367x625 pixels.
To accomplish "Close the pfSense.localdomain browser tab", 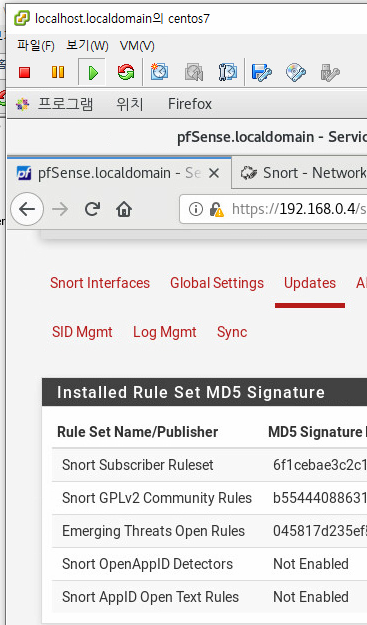I will click(x=214, y=173).
